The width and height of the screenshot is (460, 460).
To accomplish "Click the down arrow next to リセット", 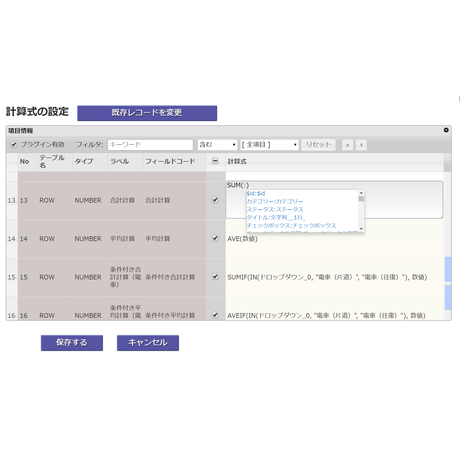I will pyautogui.click(x=361, y=145).
